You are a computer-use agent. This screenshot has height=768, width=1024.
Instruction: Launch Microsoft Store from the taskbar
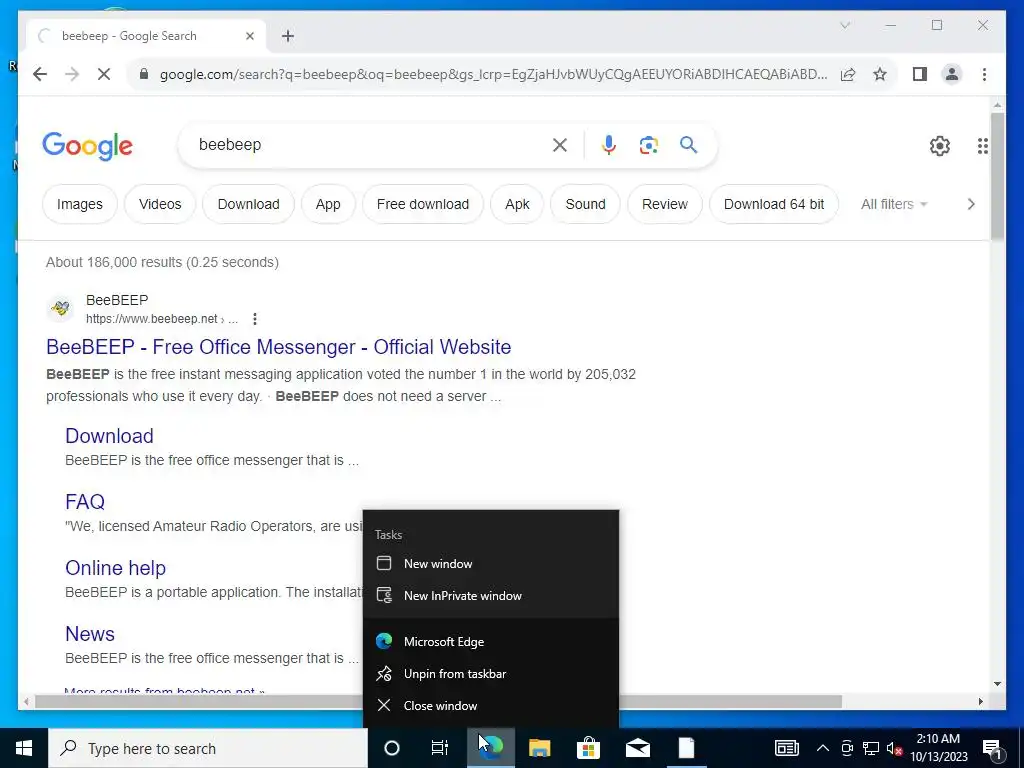point(588,748)
